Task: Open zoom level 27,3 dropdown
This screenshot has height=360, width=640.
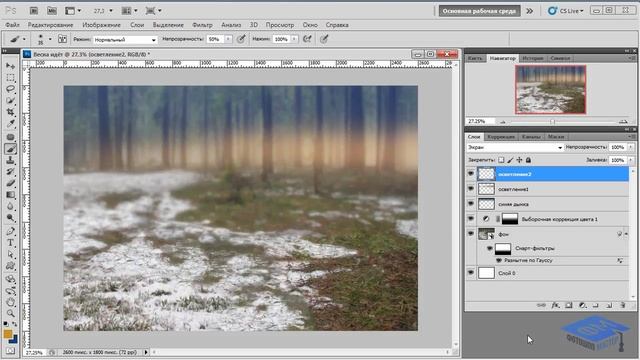Action: click(x=111, y=11)
